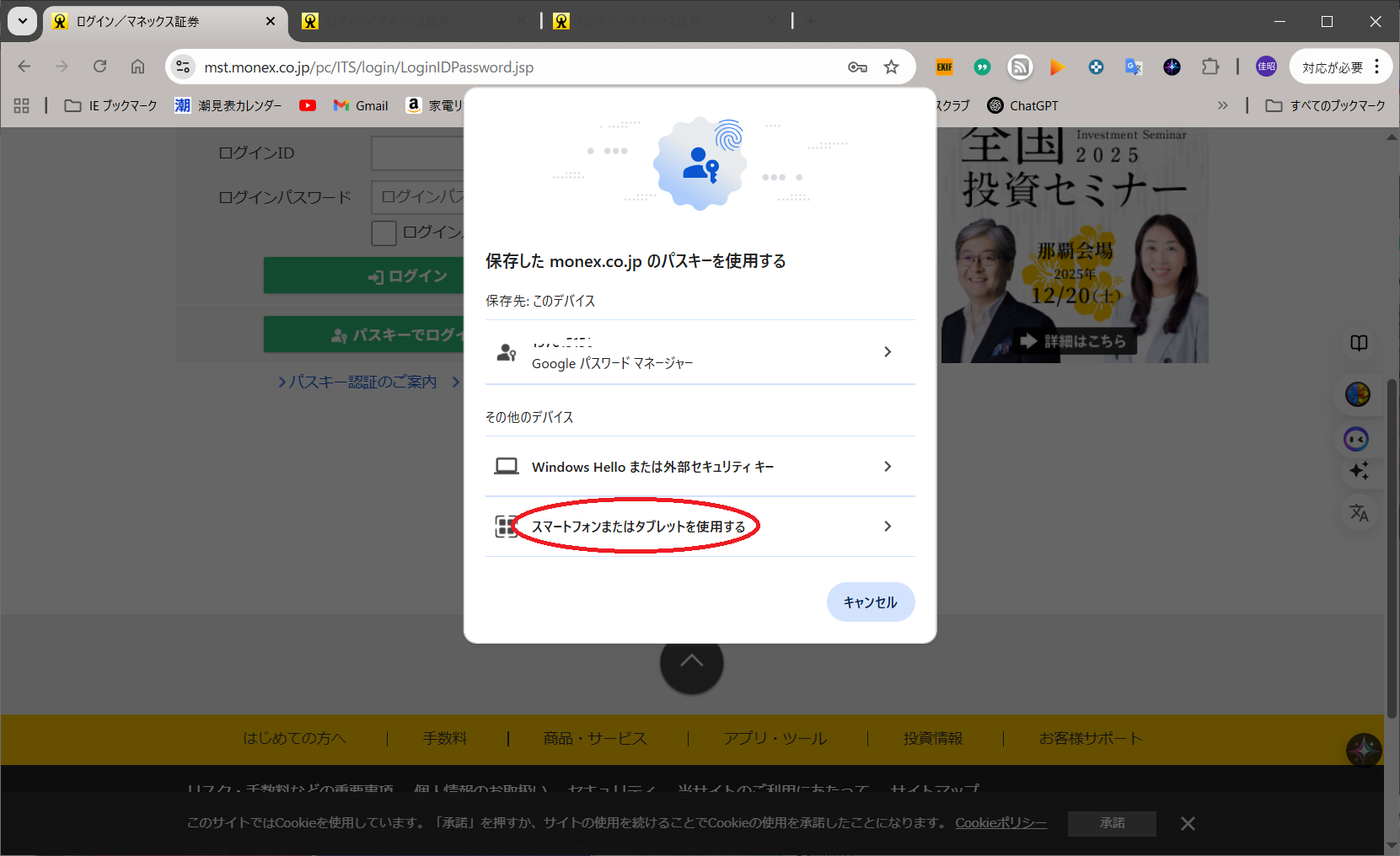Image resolution: width=1400 pixels, height=856 pixels.
Task: Open the password key icon in address bar
Action: [857, 67]
